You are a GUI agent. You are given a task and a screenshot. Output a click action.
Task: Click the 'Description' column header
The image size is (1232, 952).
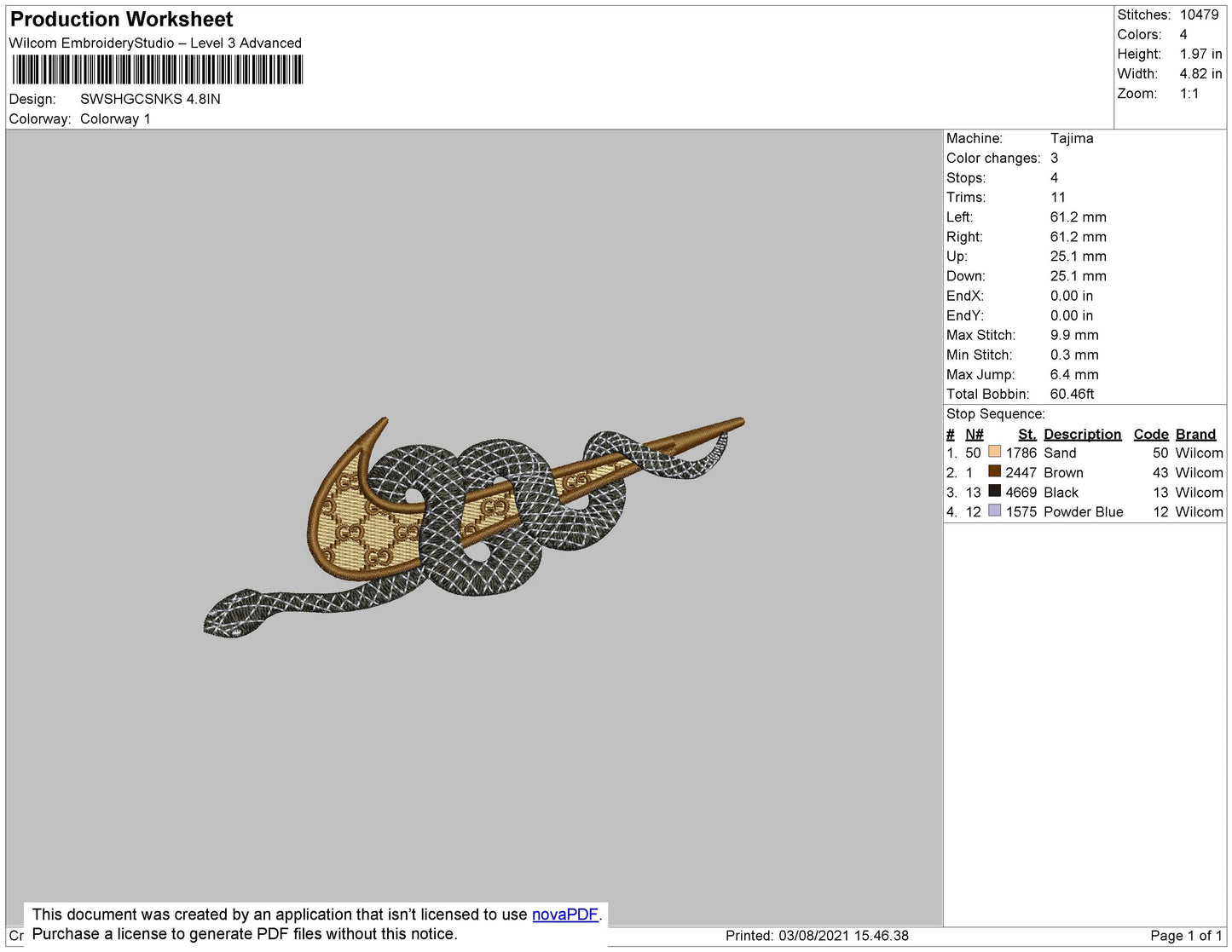click(1082, 434)
